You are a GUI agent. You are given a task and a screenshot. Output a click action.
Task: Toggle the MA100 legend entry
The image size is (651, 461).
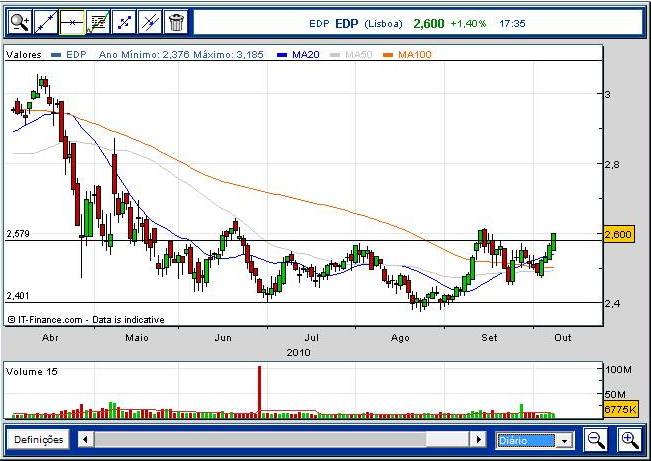(x=407, y=54)
